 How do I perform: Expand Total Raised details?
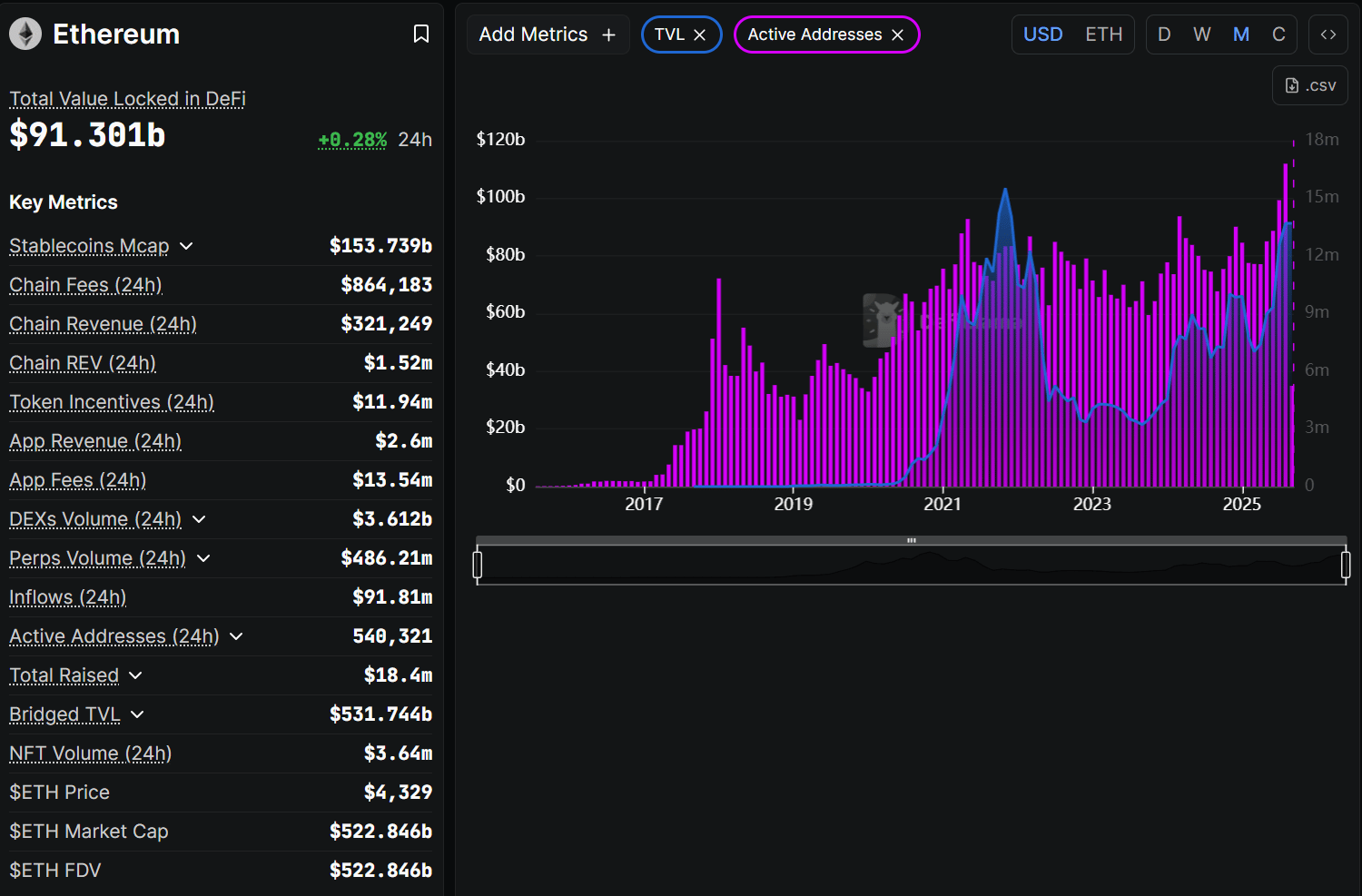135,675
